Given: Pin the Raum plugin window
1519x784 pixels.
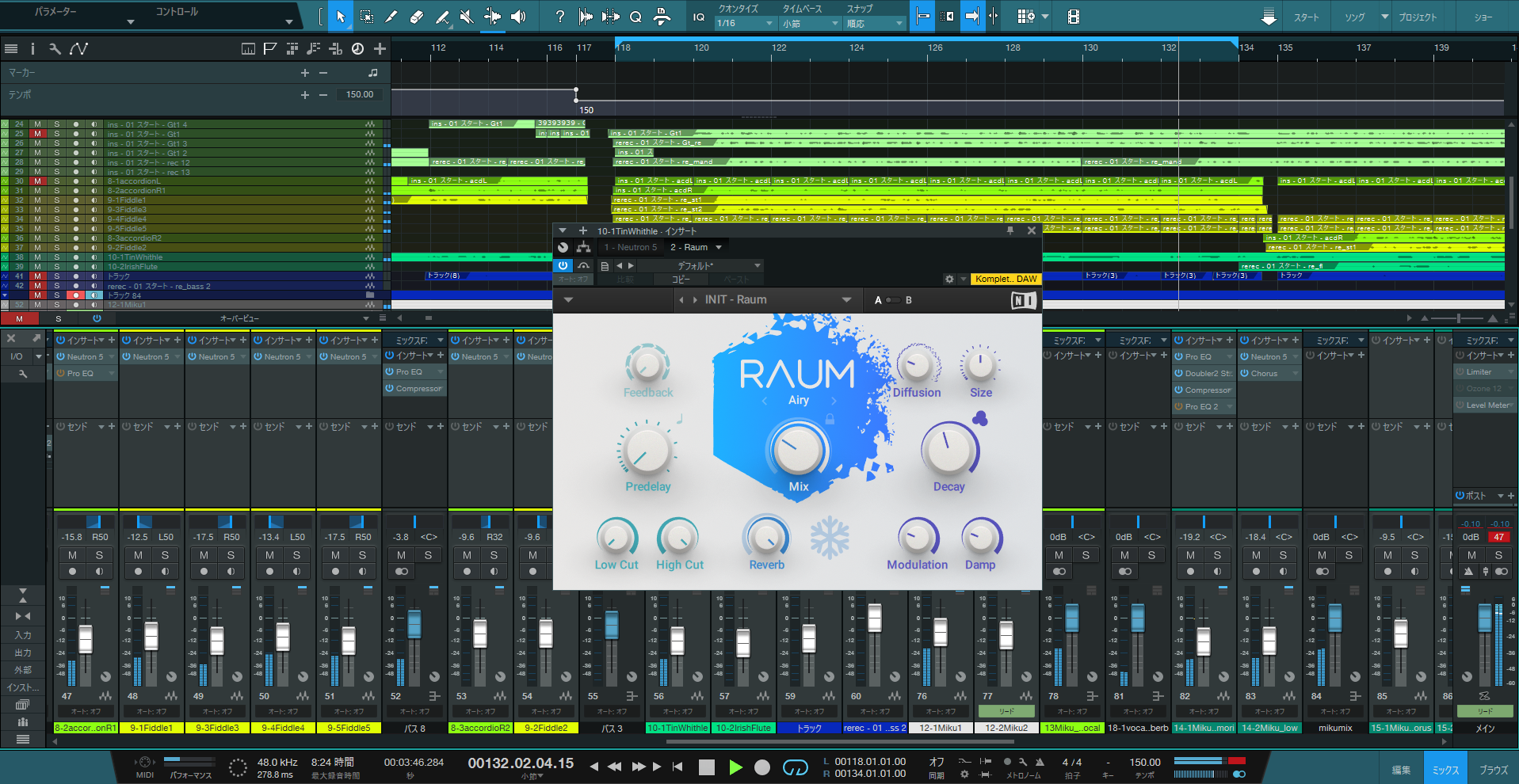Looking at the screenshot, I should 1010,230.
